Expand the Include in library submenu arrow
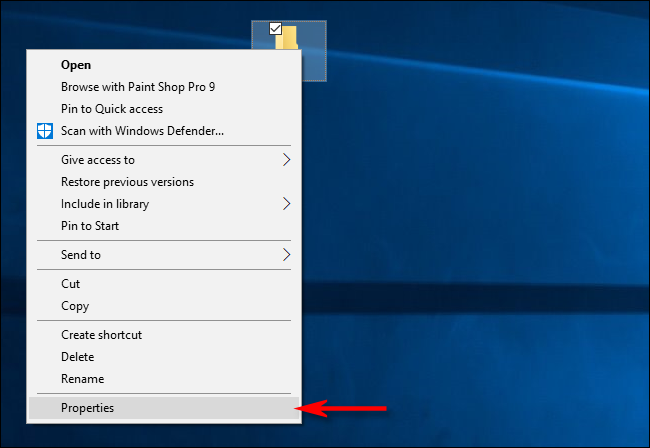The width and height of the screenshot is (650, 448). pos(287,204)
